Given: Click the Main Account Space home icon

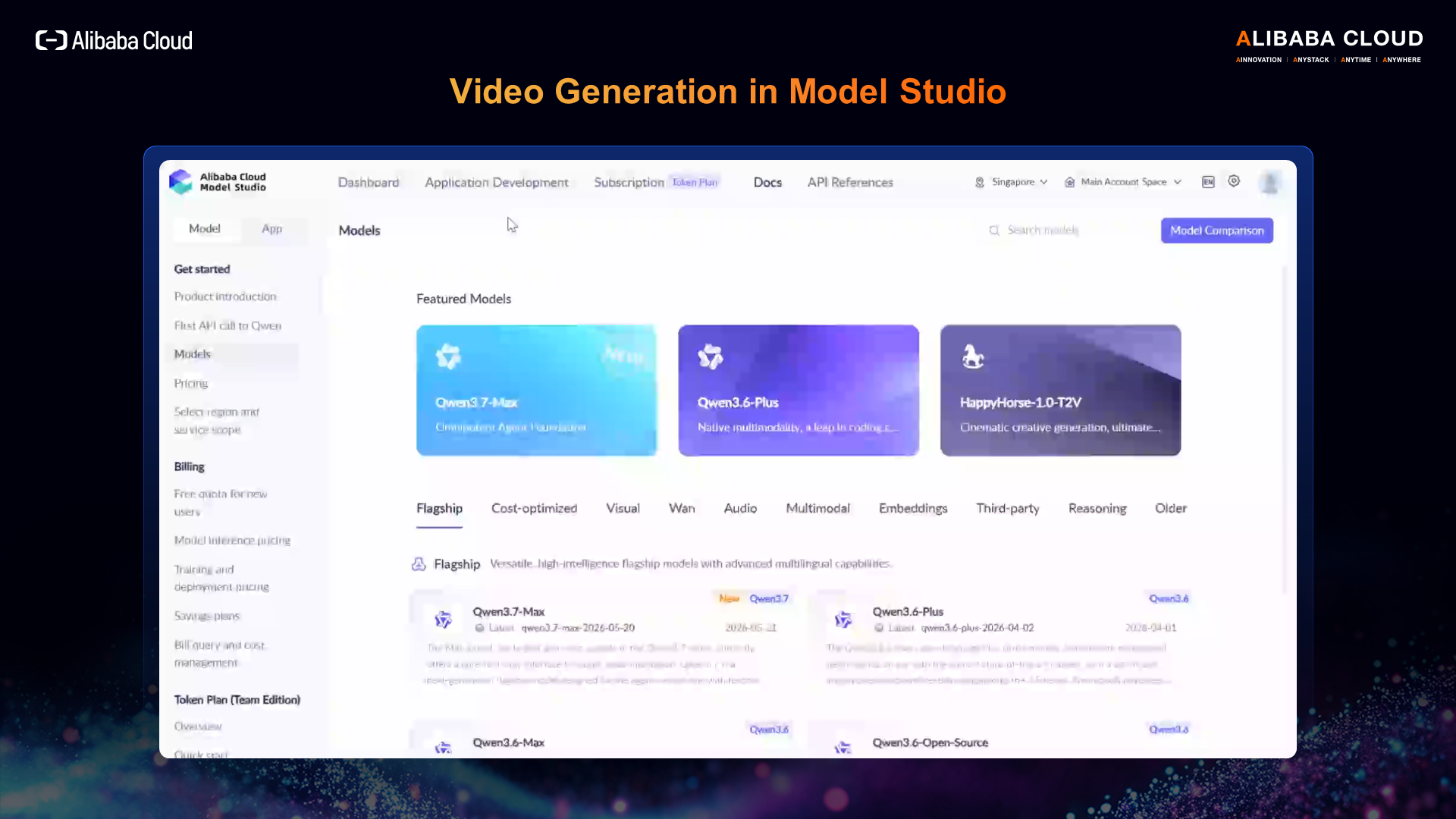Looking at the screenshot, I should (1069, 182).
